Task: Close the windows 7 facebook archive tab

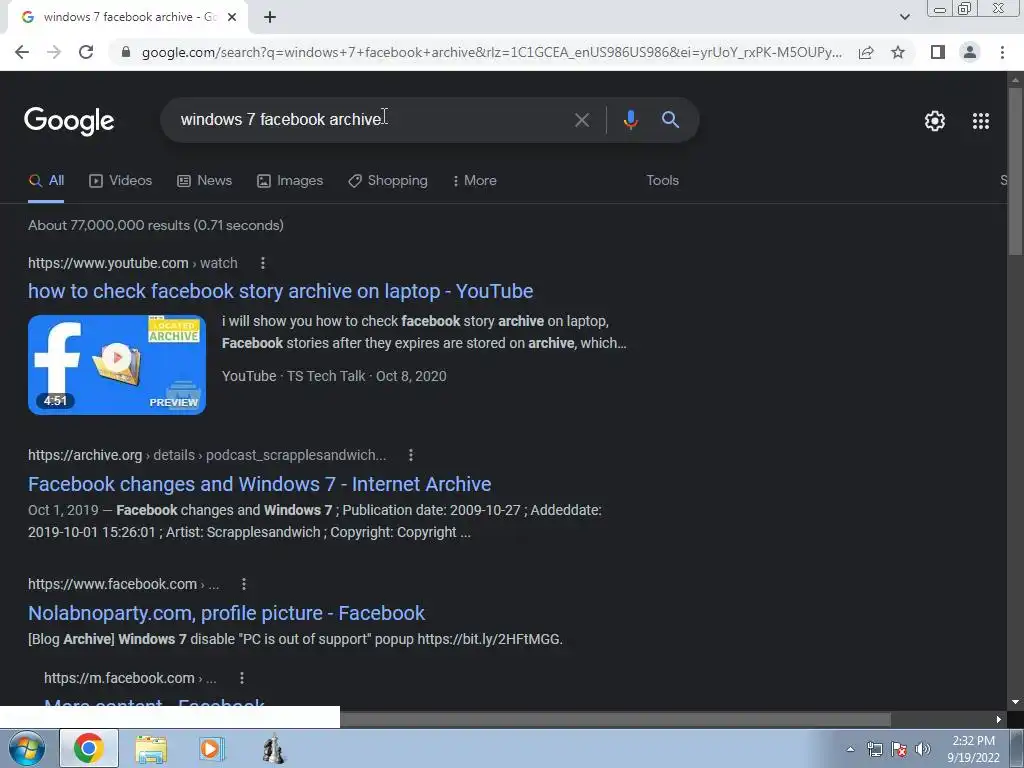Action: click(x=232, y=17)
